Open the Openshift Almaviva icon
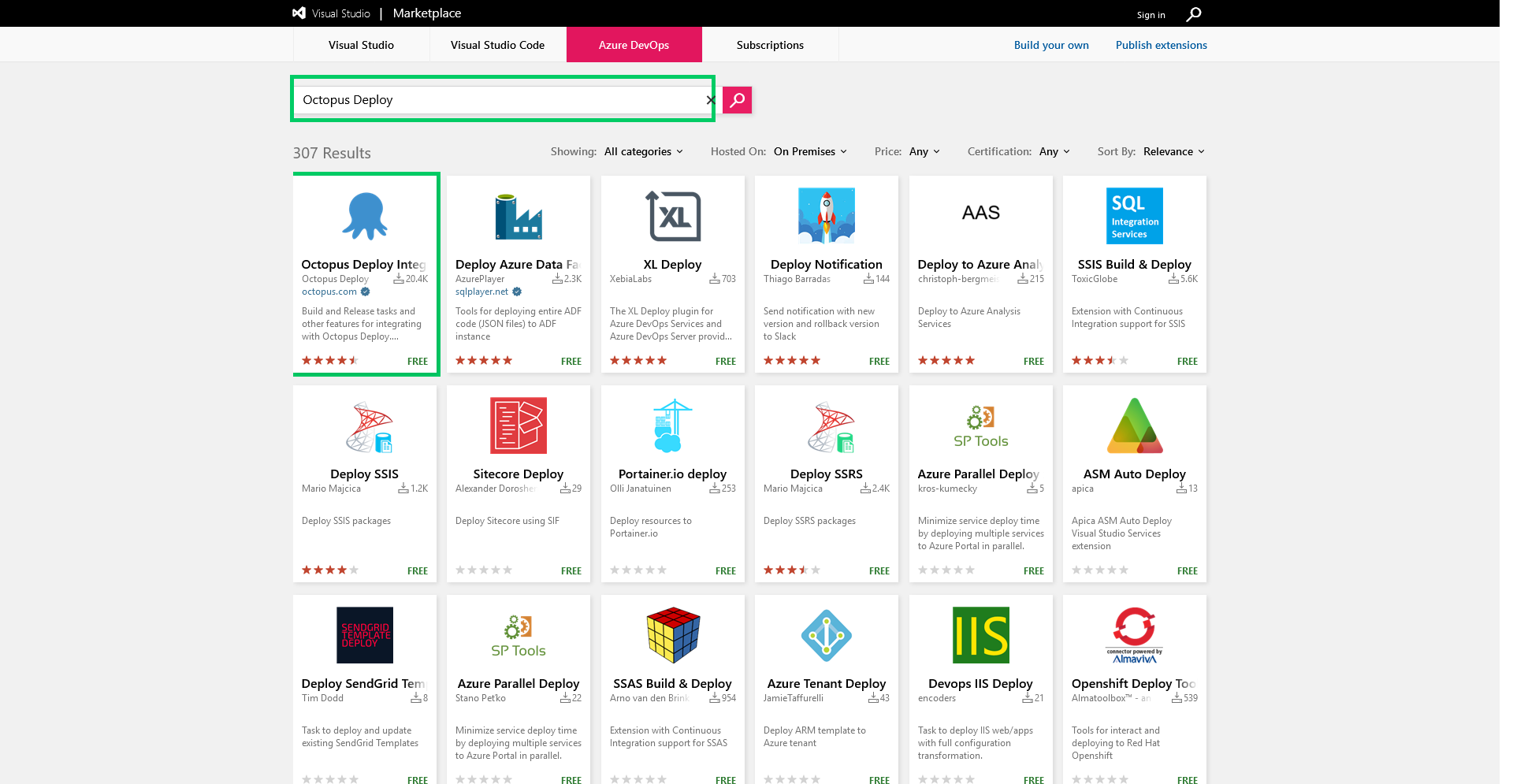1513x784 pixels. (x=1135, y=635)
